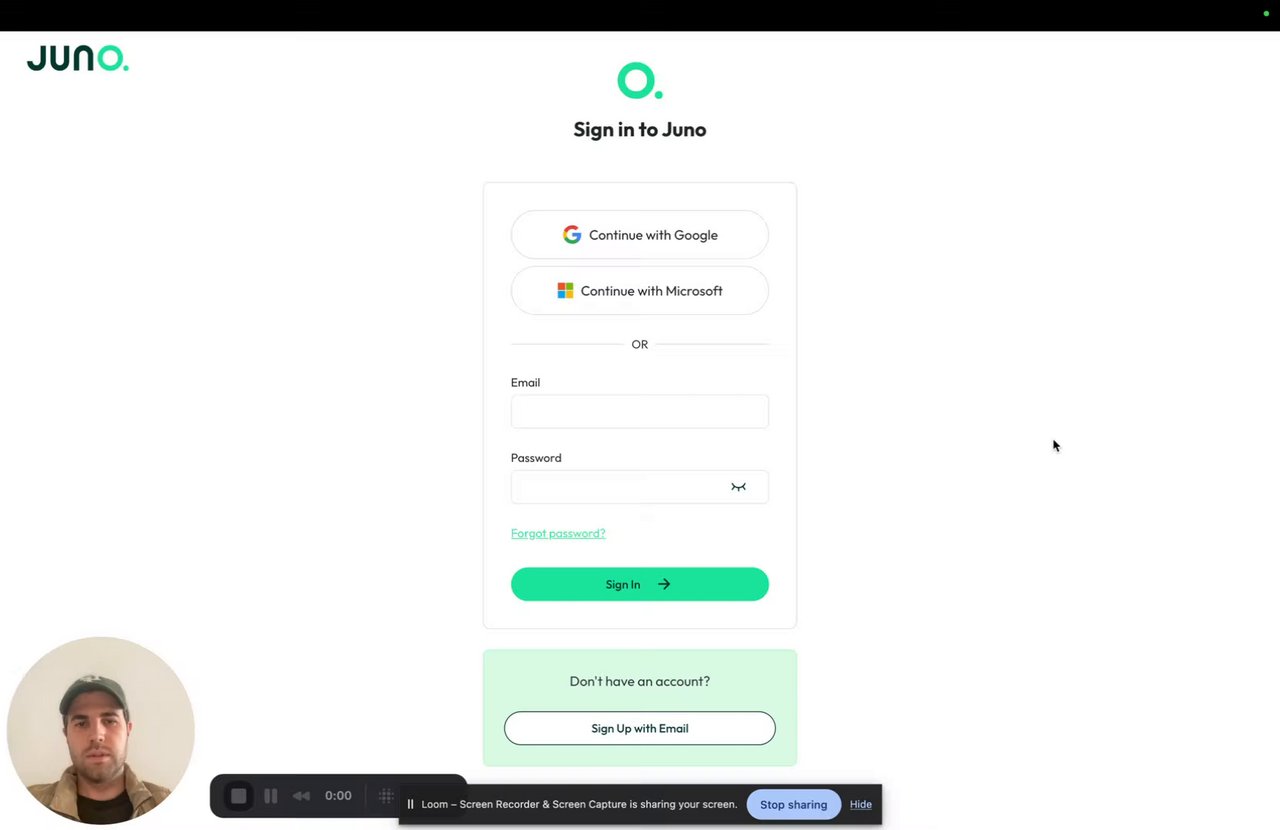Click Stop sharing in the Loom banner
Viewport: 1280px width, 830px height.
click(x=794, y=804)
